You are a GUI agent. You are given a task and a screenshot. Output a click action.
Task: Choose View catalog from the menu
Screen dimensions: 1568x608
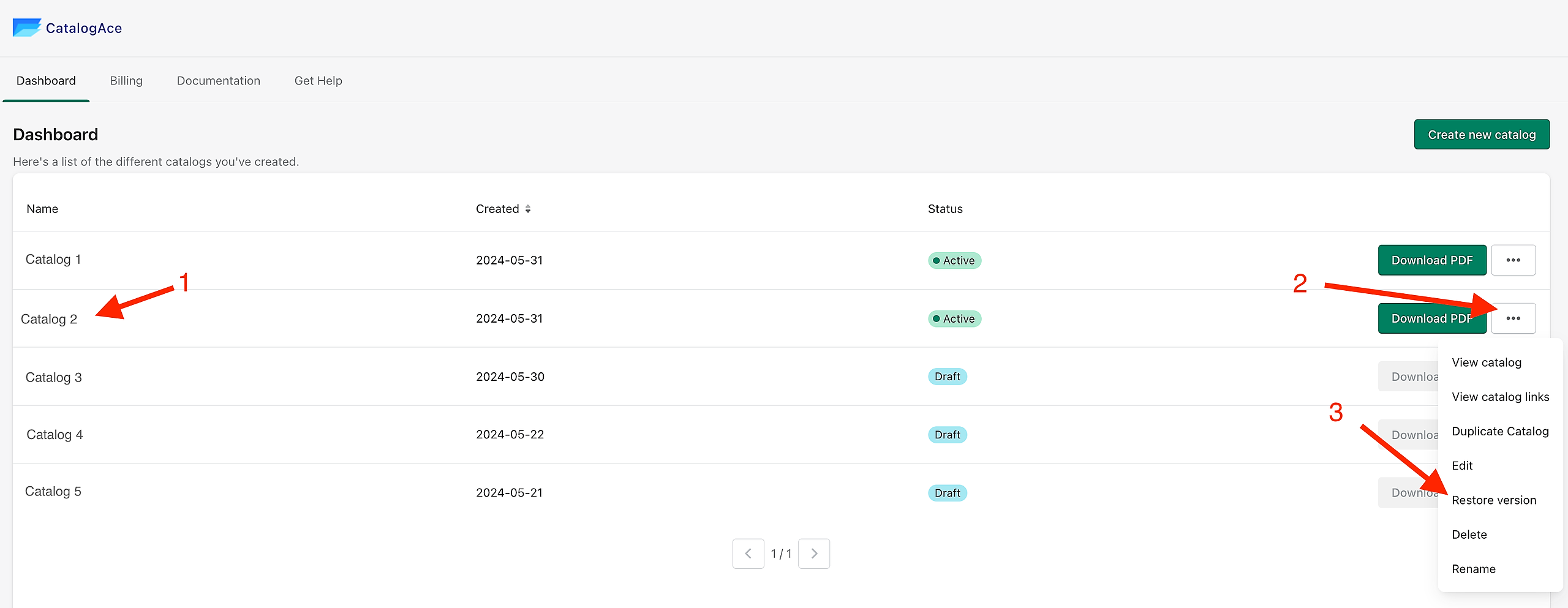[x=1487, y=362]
